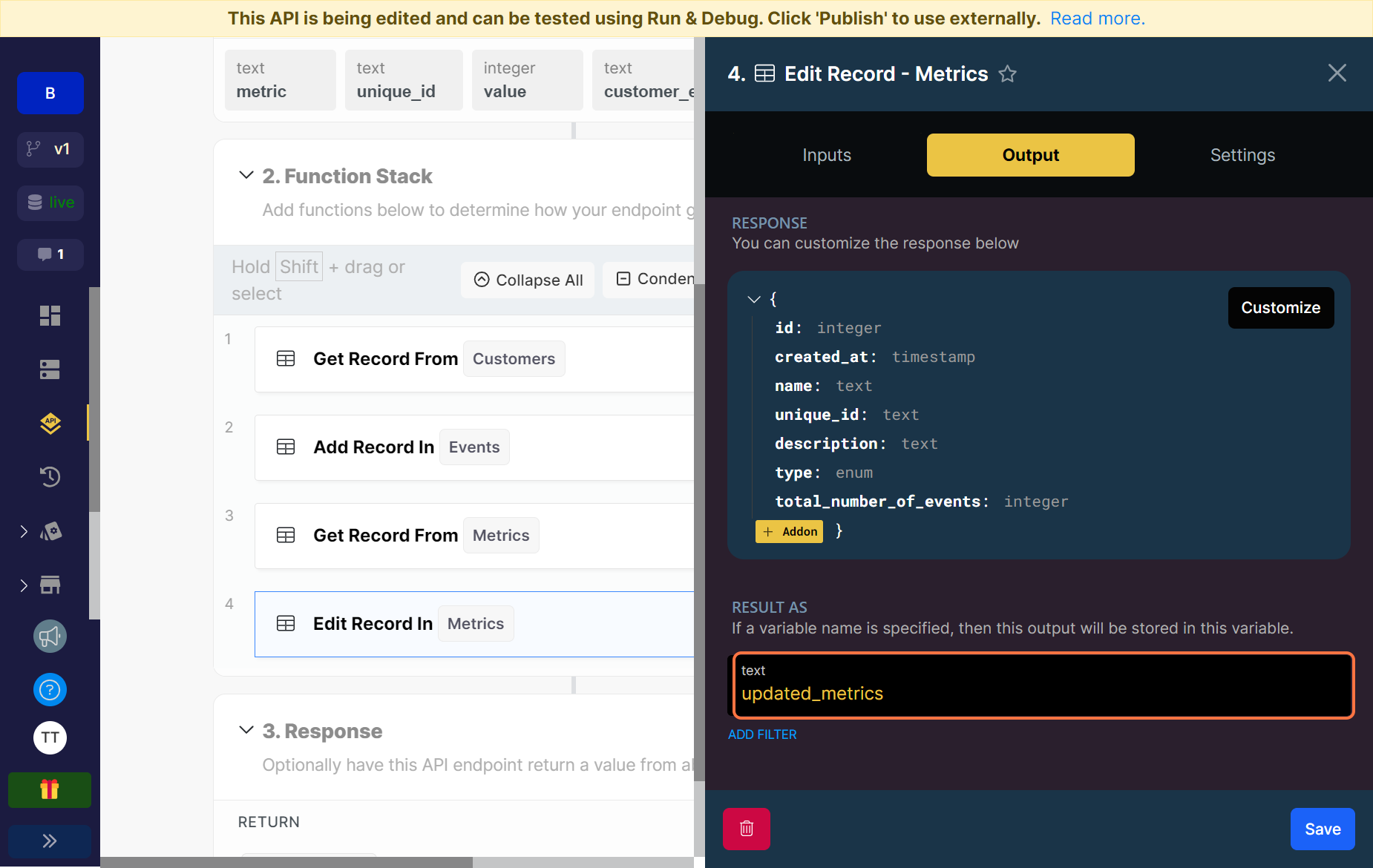The image size is (1373, 868).
Task: Click the Customers table tag
Action: [x=514, y=359]
